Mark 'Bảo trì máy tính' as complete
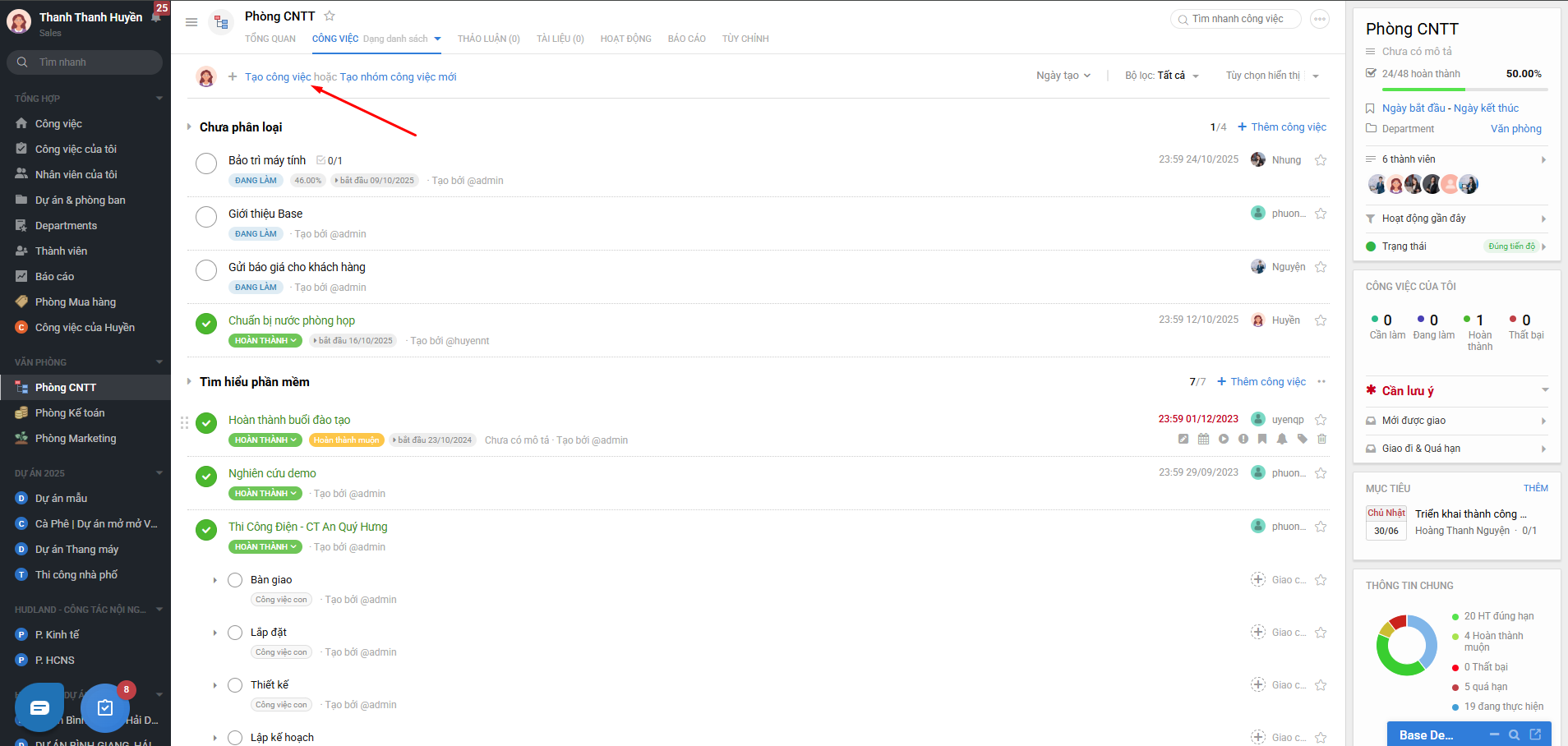The height and width of the screenshot is (746, 1568). [x=206, y=163]
